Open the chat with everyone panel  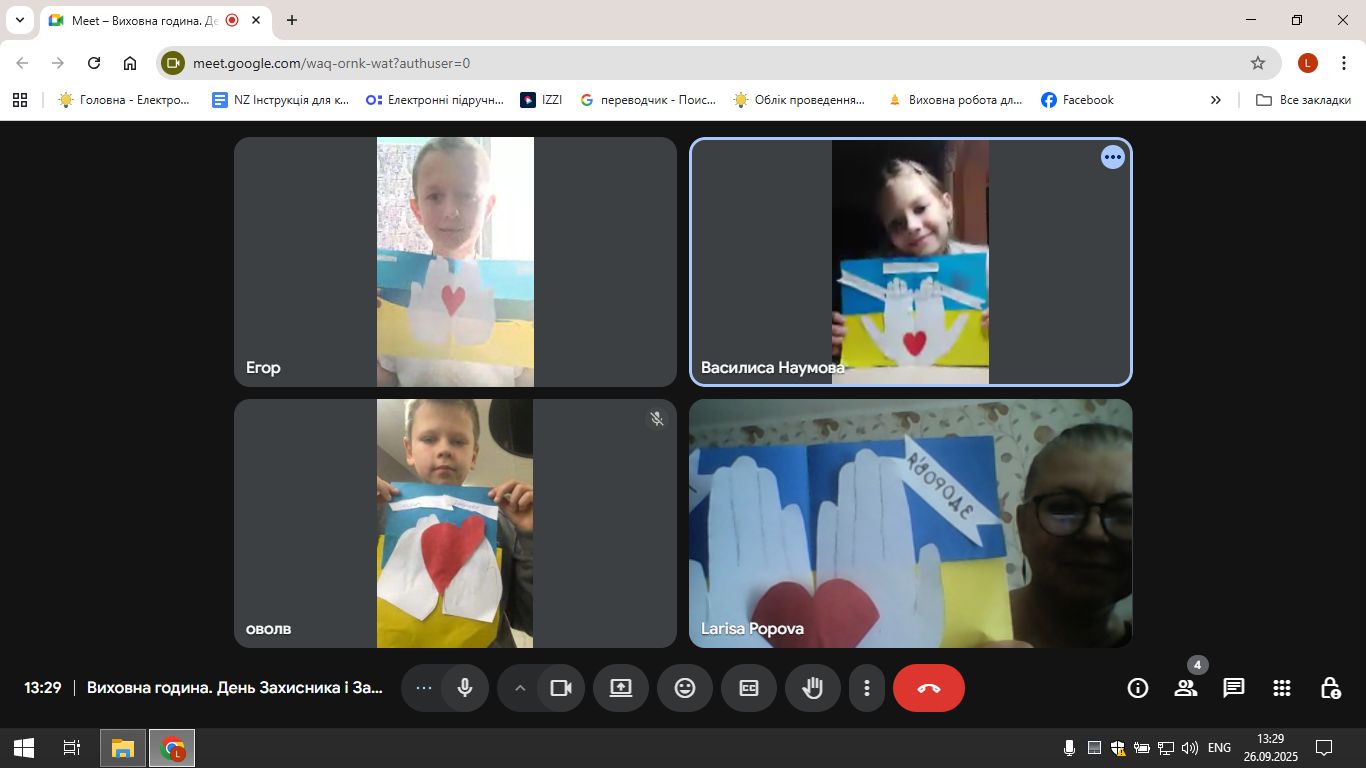click(1234, 688)
